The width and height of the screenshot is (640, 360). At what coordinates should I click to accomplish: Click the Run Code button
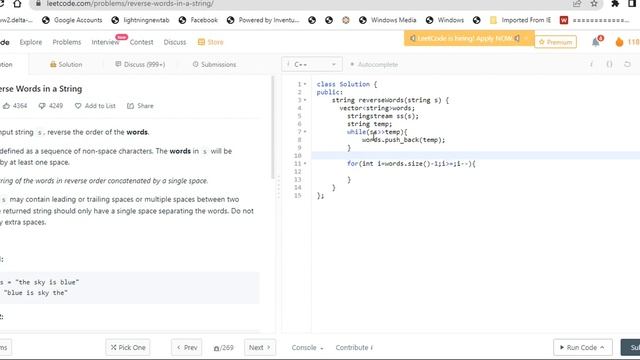pyautogui.click(x=583, y=348)
